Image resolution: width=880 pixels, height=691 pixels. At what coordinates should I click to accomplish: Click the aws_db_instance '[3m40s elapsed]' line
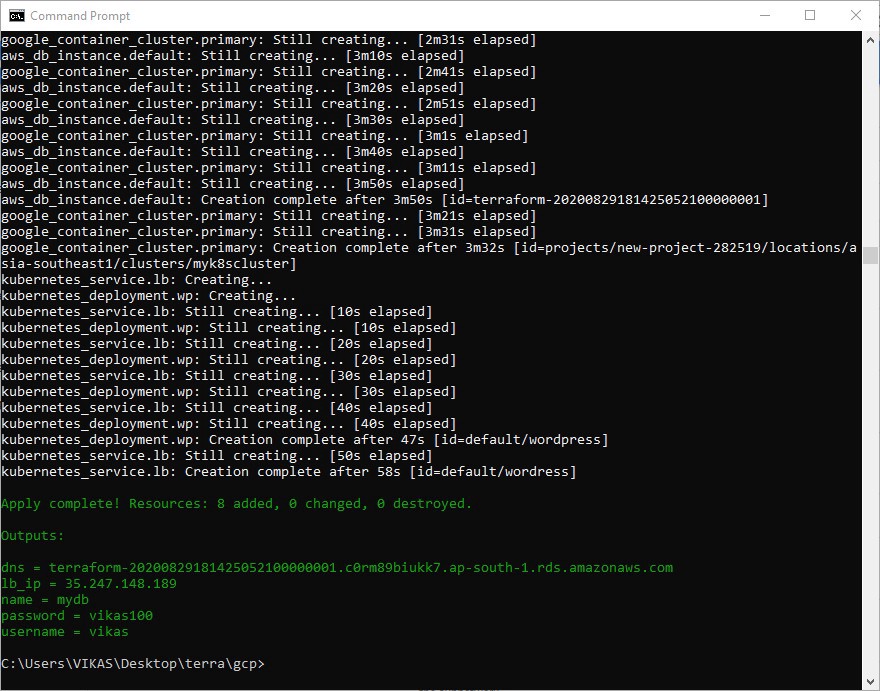pyautogui.click(x=232, y=152)
